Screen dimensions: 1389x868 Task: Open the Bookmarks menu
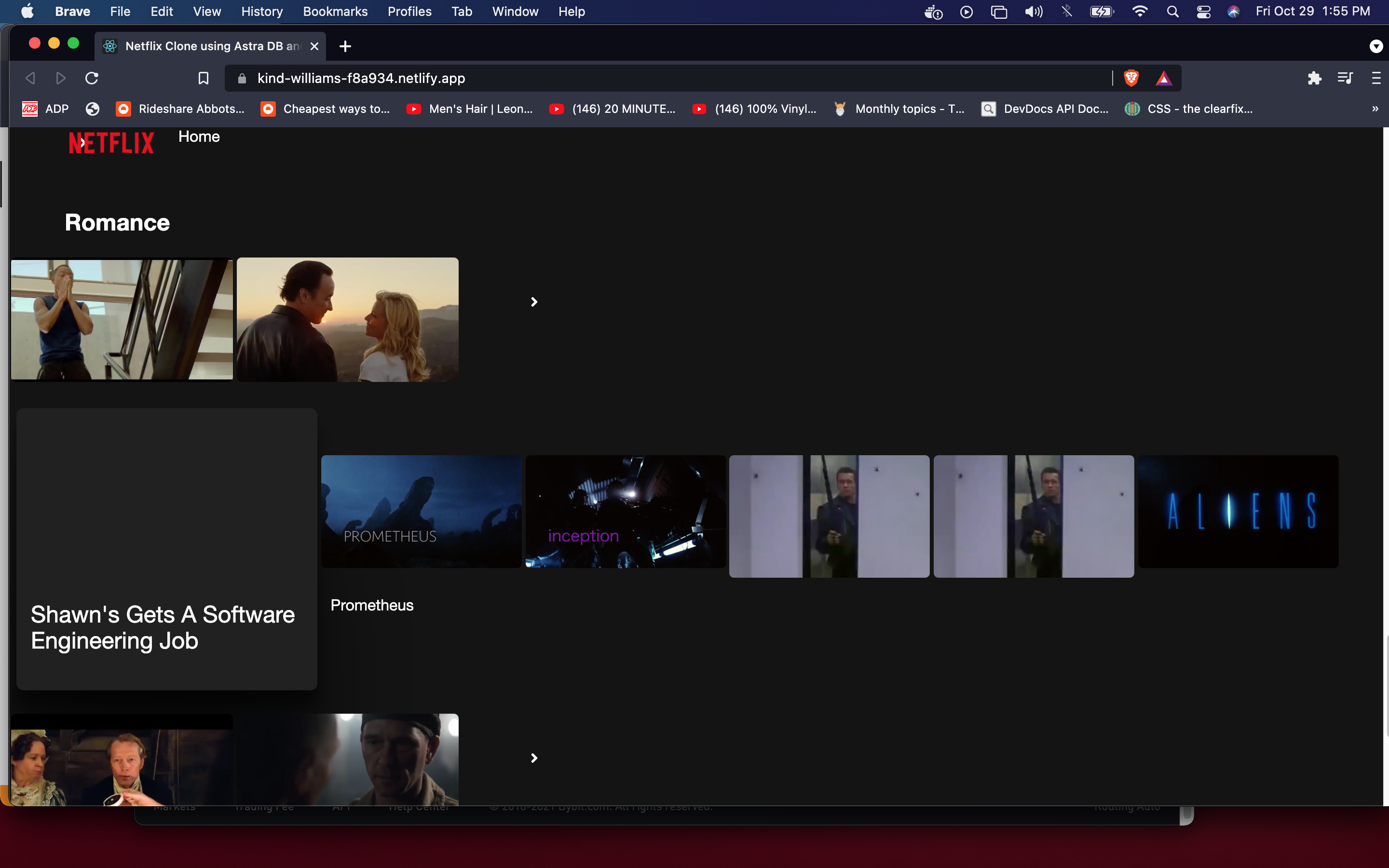335,11
